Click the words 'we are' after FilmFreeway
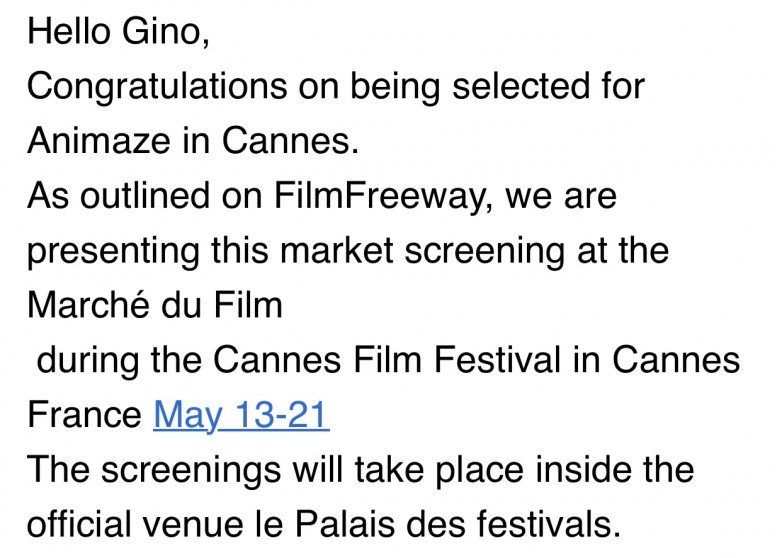 pyautogui.click(x=561, y=196)
